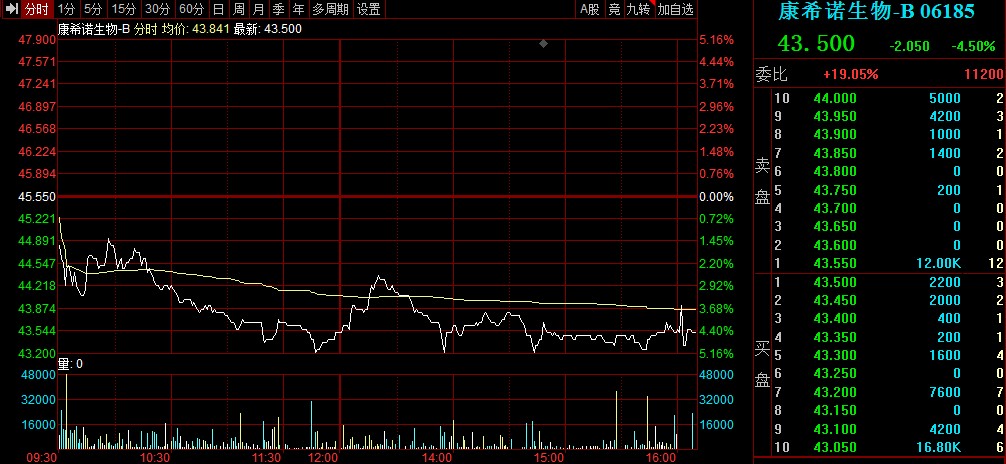This screenshot has height=464, width=1006.
Task: Select buy level 1 price 43.500
Action: (835, 282)
